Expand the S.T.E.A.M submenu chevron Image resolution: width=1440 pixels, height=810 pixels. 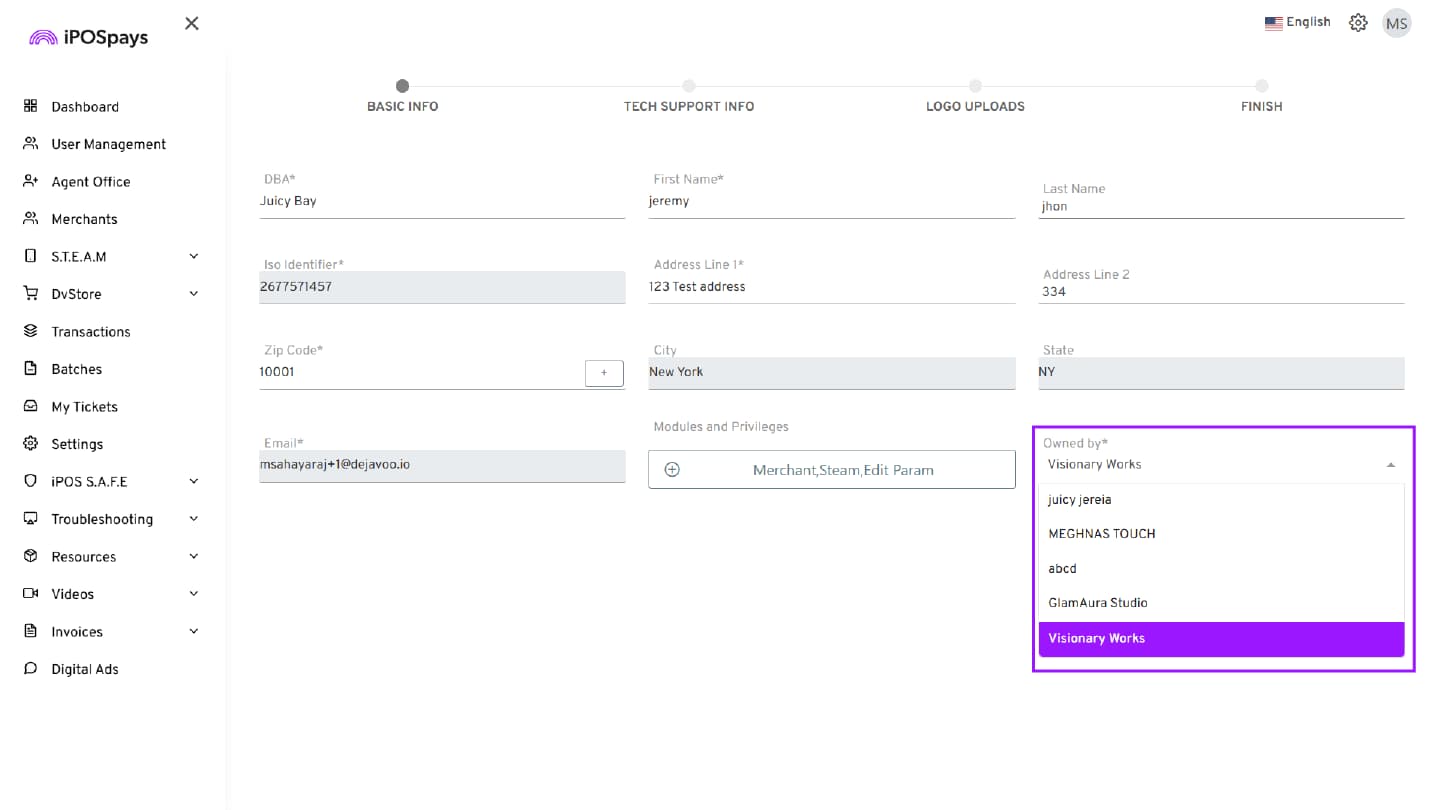[x=194, y=256]
